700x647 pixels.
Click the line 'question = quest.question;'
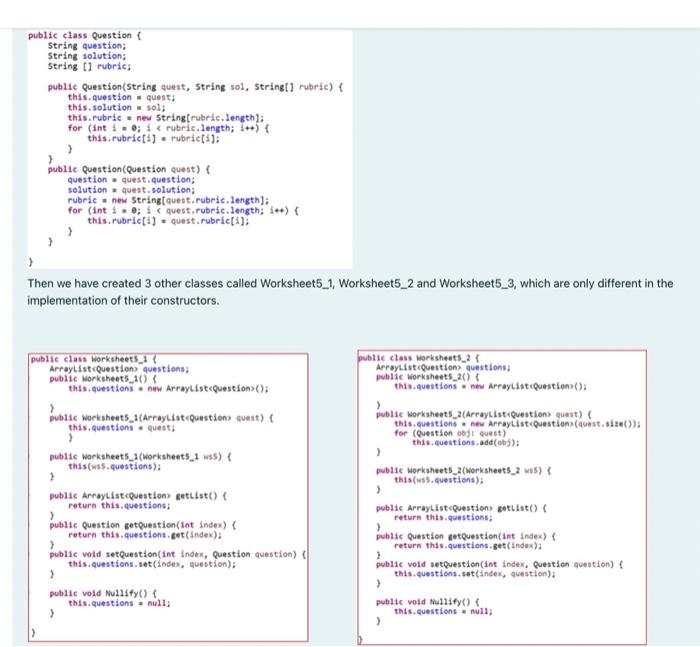pos(131,179)
